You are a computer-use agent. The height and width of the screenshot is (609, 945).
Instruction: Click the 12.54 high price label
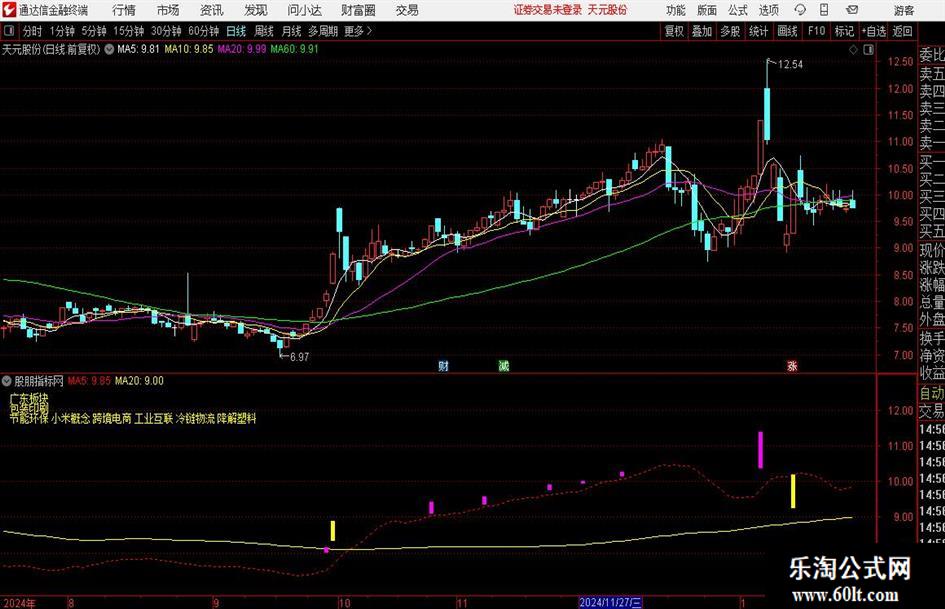pos(790,65)
